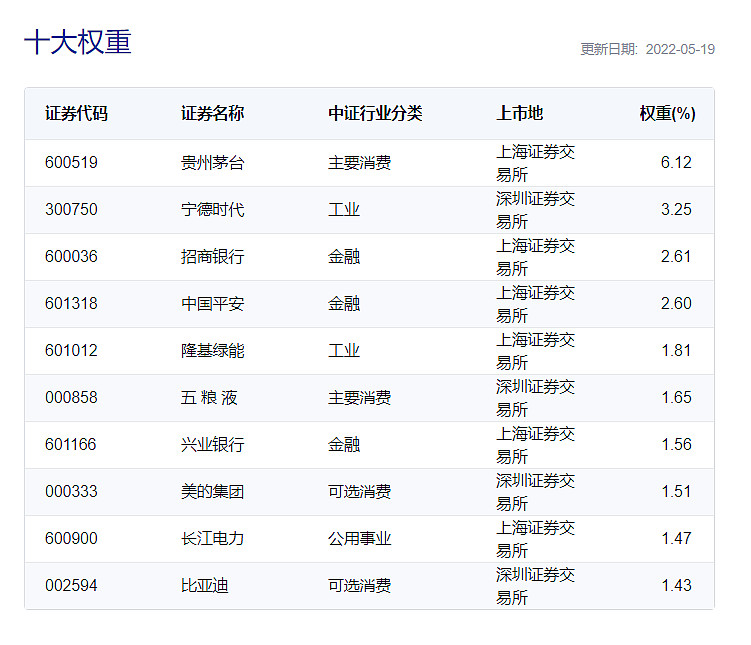Click 深圳证券交易所 in the 000858 row
Image resolution: width=751 pixels, height=645 pixels.
[535, 397]
